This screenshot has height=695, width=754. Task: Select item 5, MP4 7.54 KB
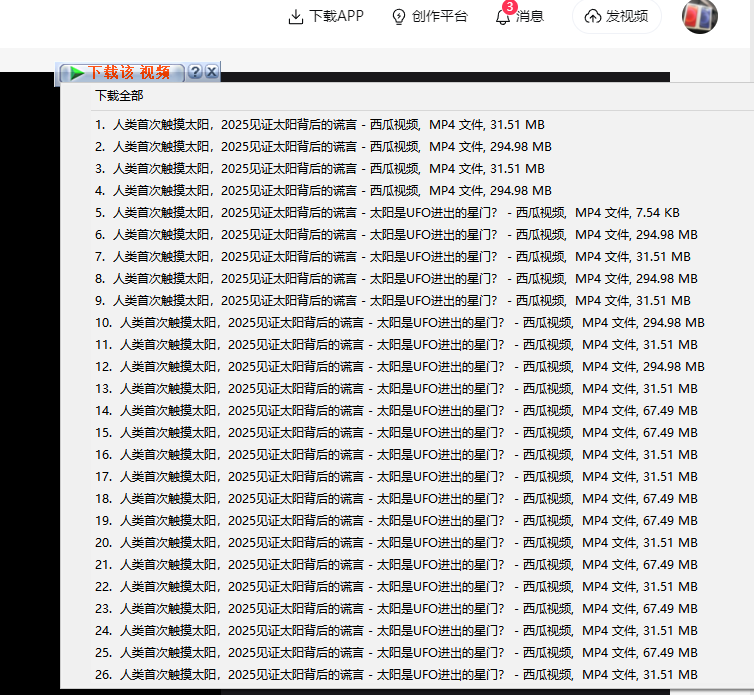[388, 213]
